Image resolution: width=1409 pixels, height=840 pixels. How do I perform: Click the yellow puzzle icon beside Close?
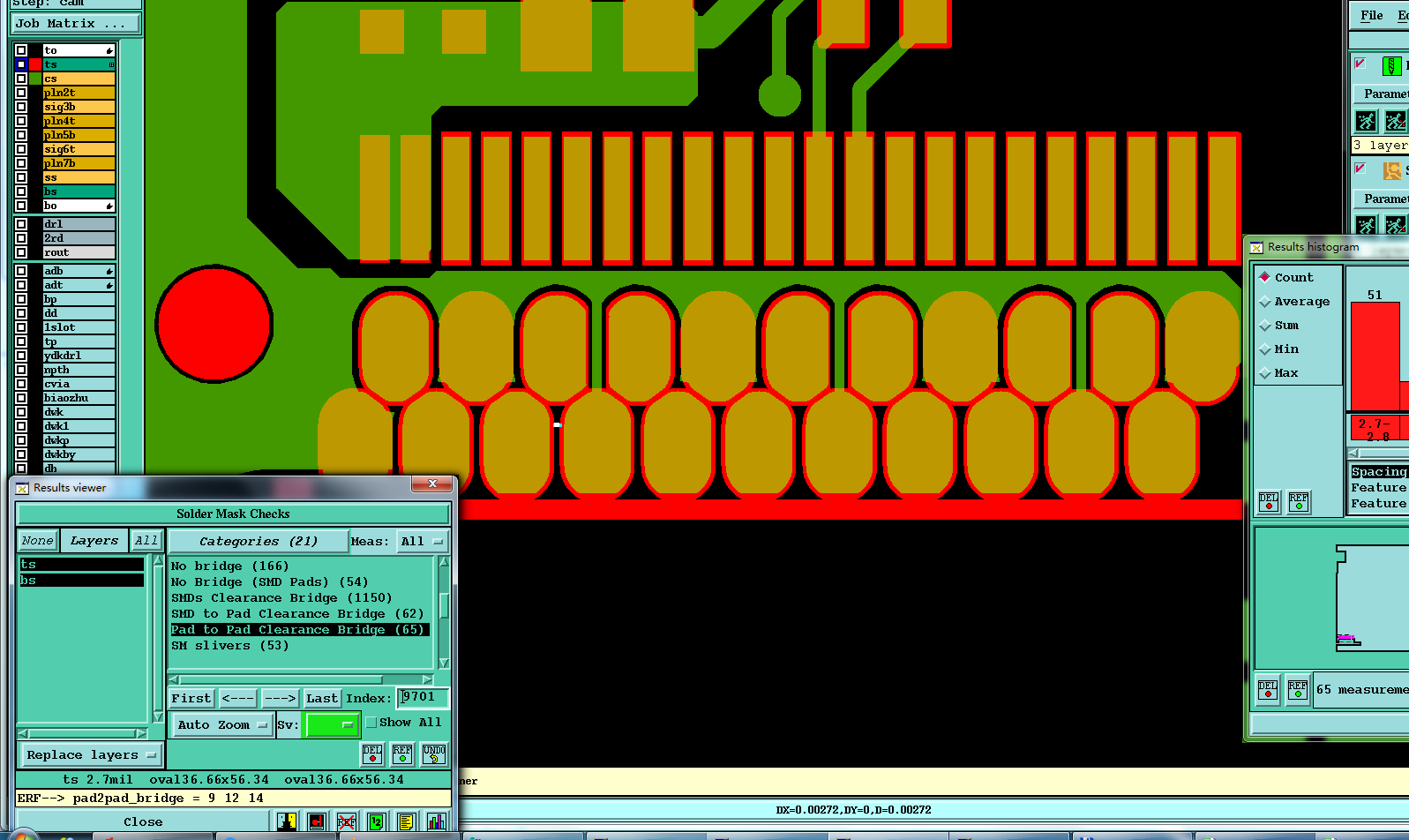(x=287, y=821)
